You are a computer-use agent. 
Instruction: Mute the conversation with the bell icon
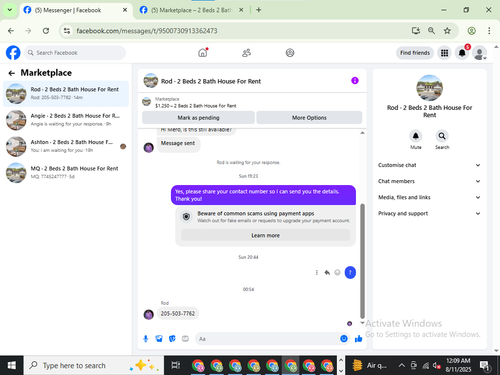pyautogui.click(x=416, y=136)
